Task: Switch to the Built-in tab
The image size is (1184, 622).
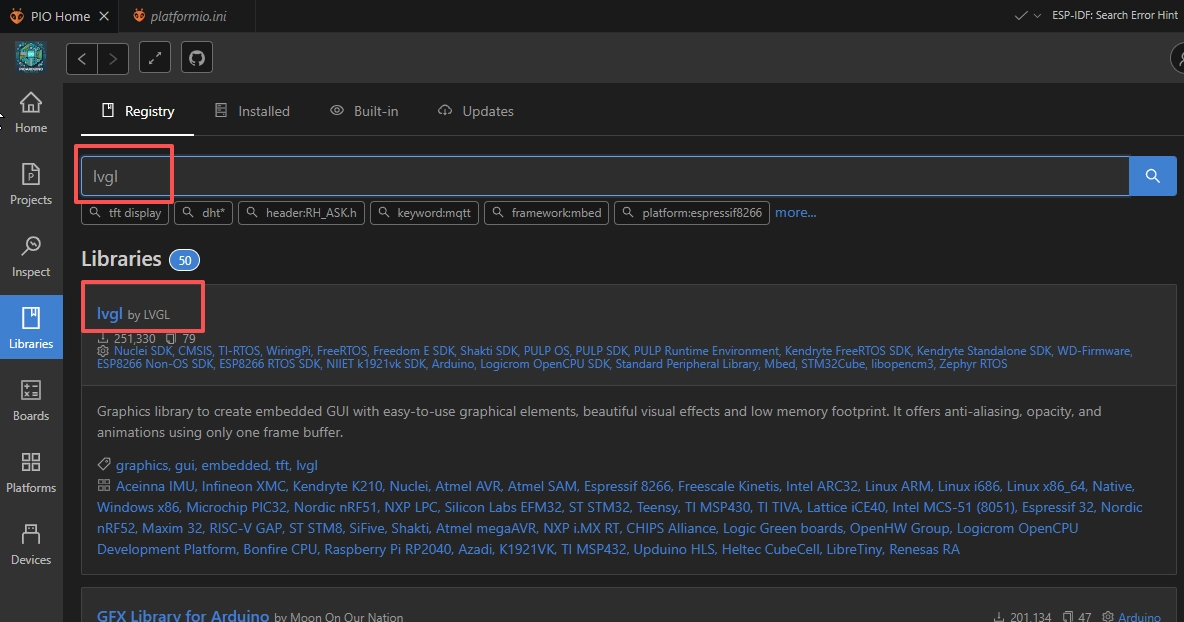Action: point(364,111)
